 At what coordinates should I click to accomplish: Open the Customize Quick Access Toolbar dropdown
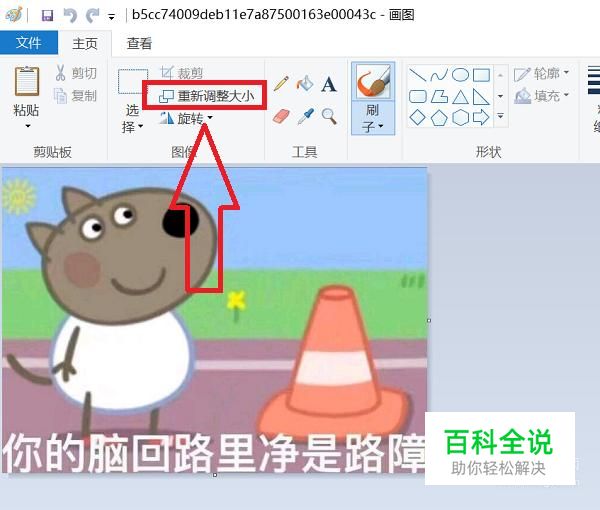[111, 17]
